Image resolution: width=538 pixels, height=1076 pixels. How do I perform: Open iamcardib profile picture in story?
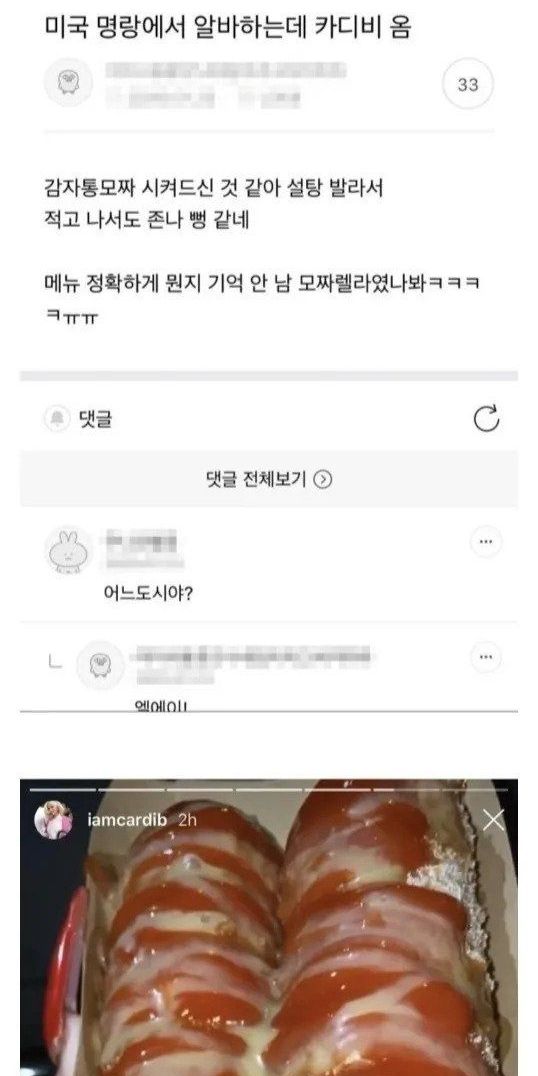click(x=54, y=819)
